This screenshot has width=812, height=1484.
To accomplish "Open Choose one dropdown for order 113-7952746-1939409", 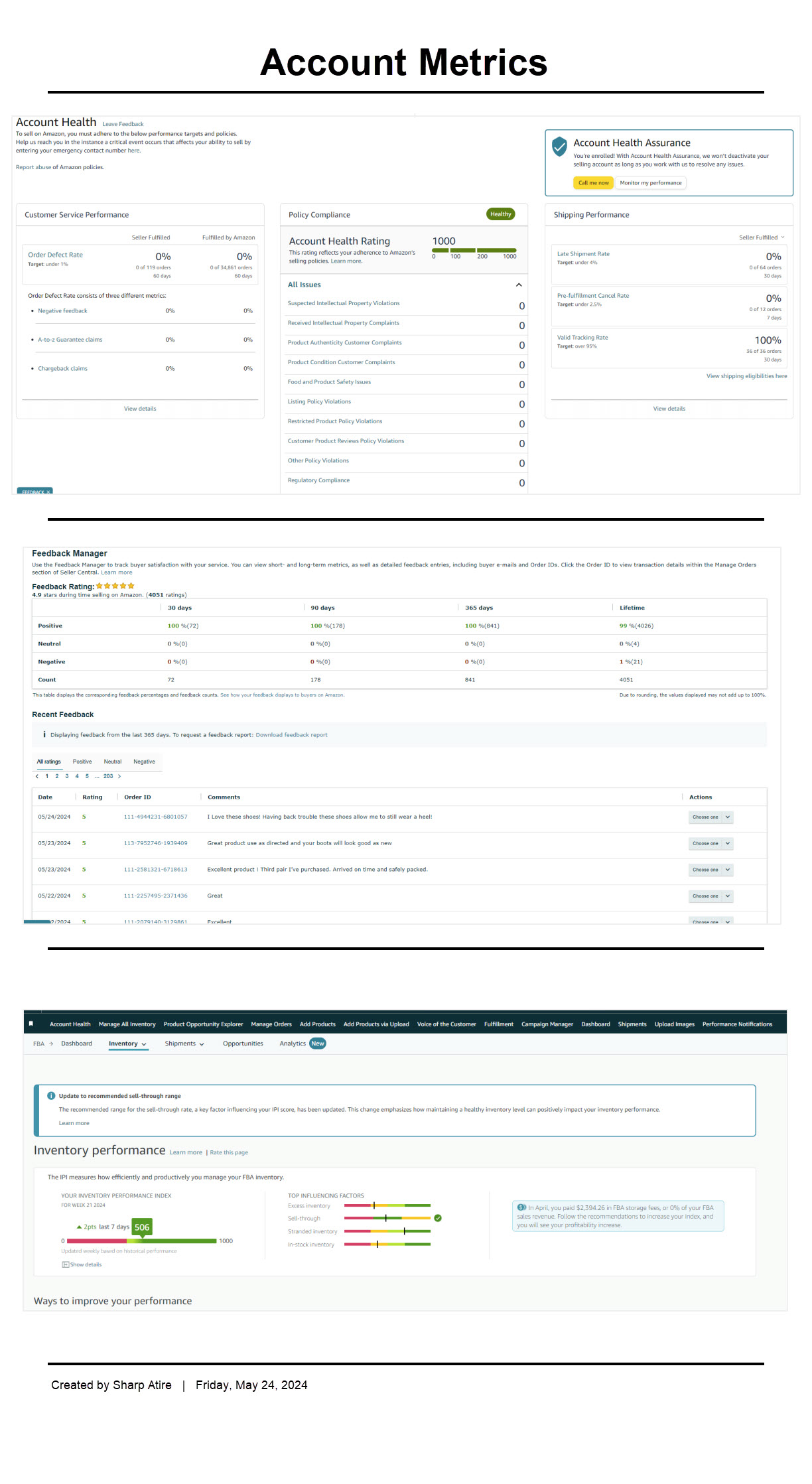I will click(x=710, y=844).
